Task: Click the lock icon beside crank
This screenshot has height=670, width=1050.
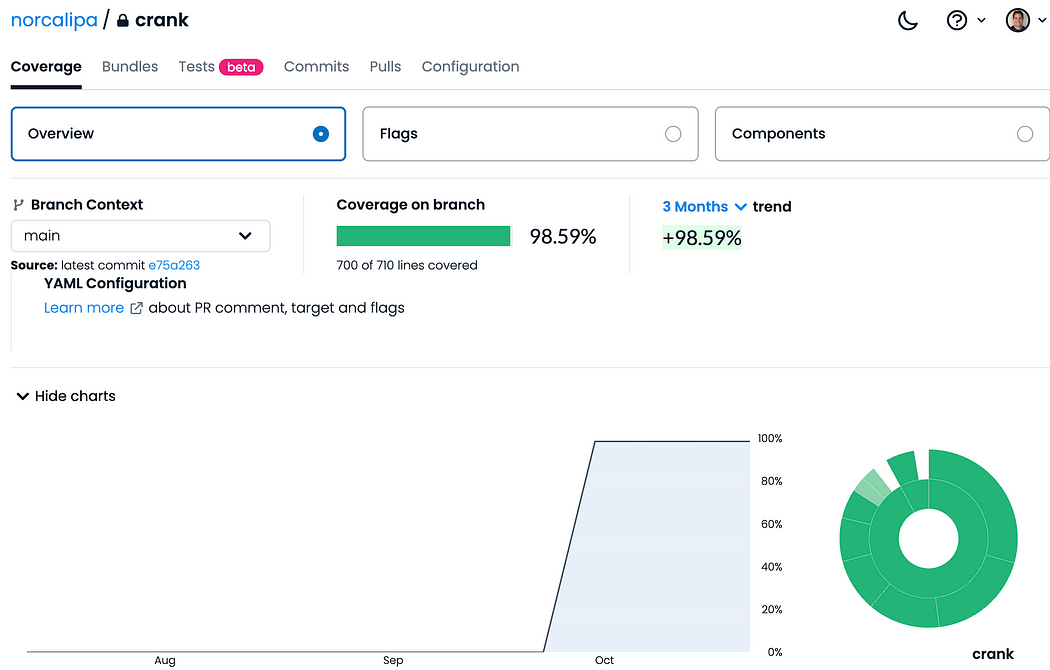Action: [x=123, y=20]
